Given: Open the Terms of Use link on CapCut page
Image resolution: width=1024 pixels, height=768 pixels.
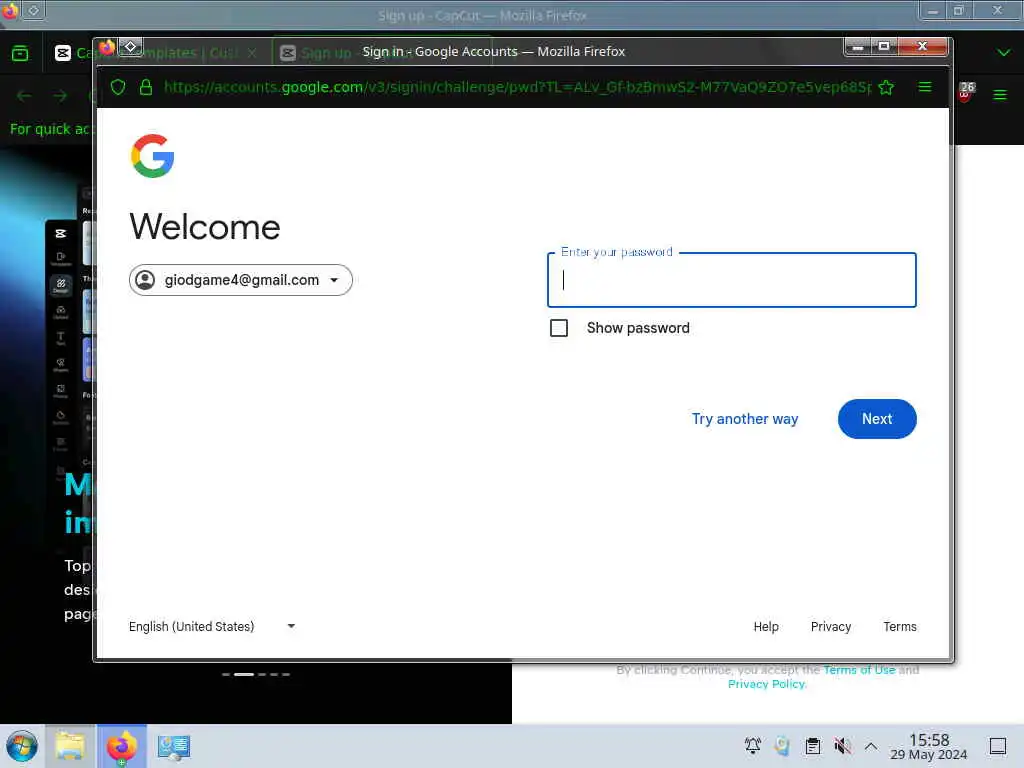Looking at the screenshot, I should pos(859,669).
